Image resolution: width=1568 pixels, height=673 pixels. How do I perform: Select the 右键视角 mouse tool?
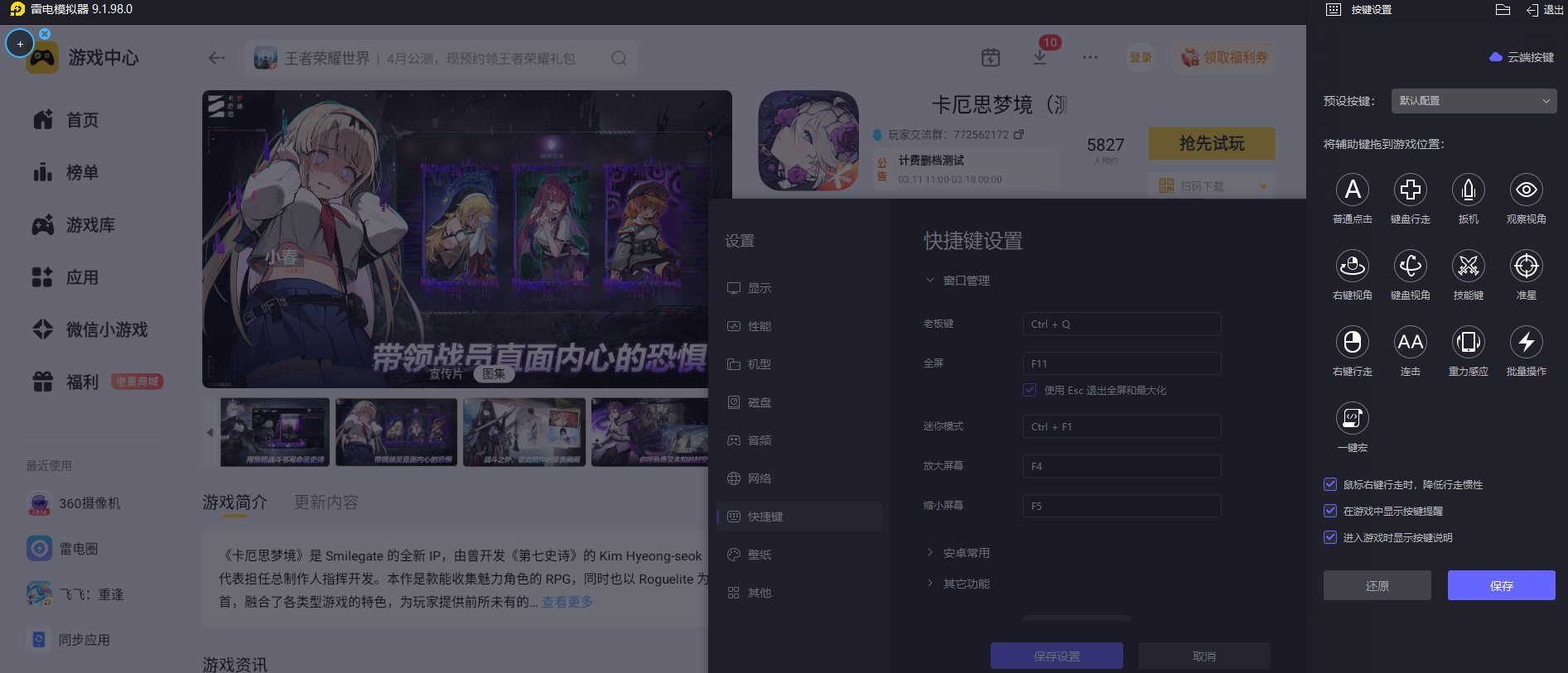pyautogui.click(x=1353, y=267)
